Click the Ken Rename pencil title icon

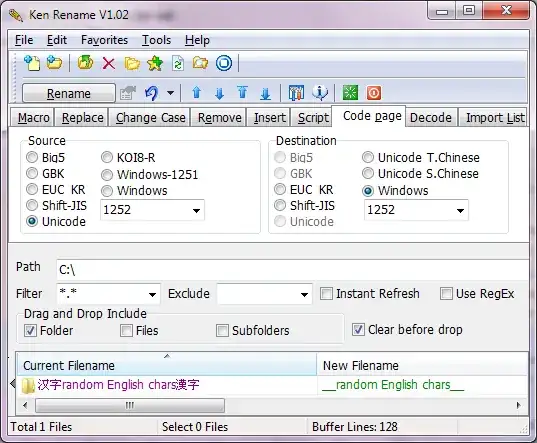click(15, 15)
